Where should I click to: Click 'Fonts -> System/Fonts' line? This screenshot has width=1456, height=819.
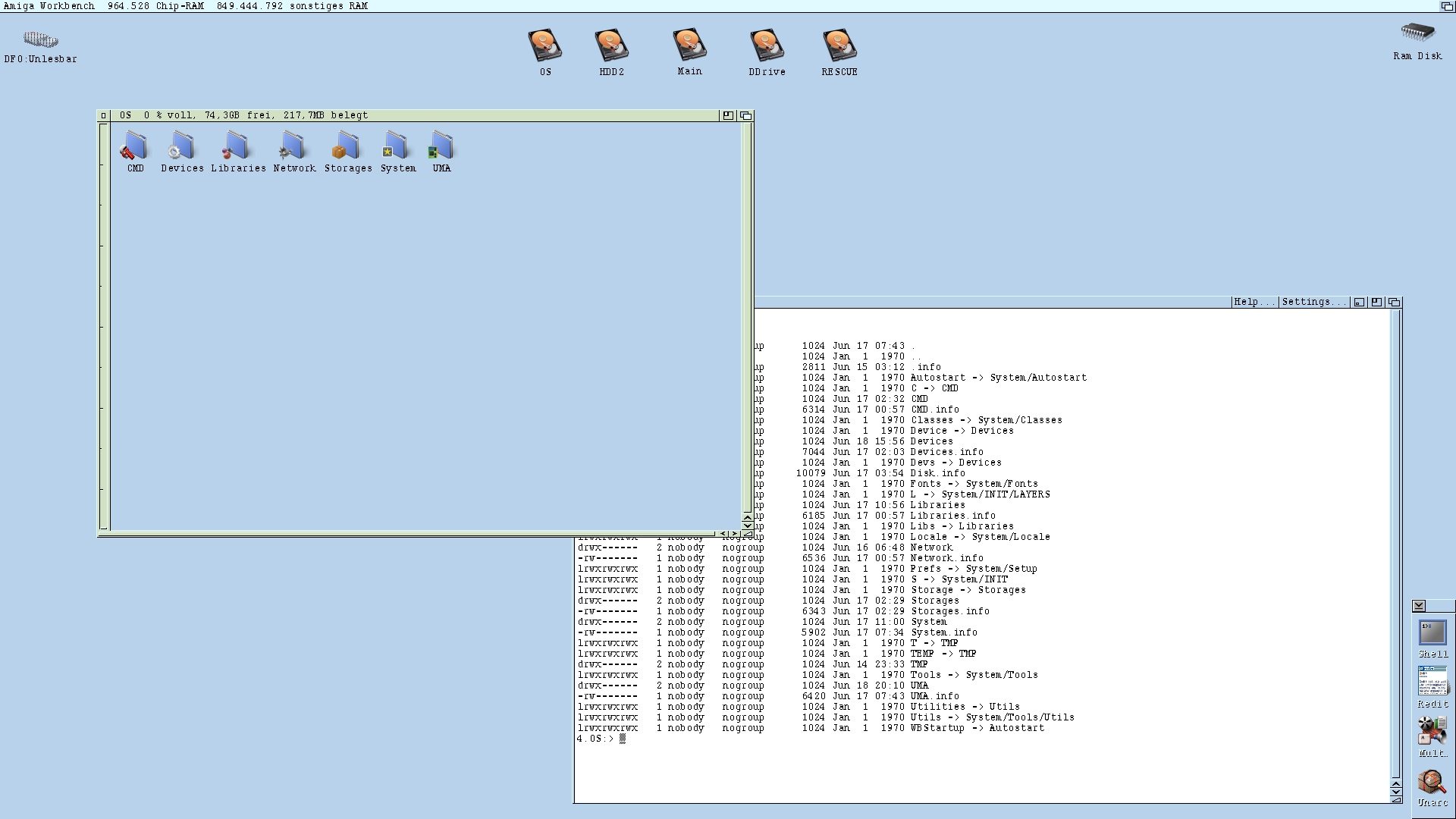click(x=974, y=484)
